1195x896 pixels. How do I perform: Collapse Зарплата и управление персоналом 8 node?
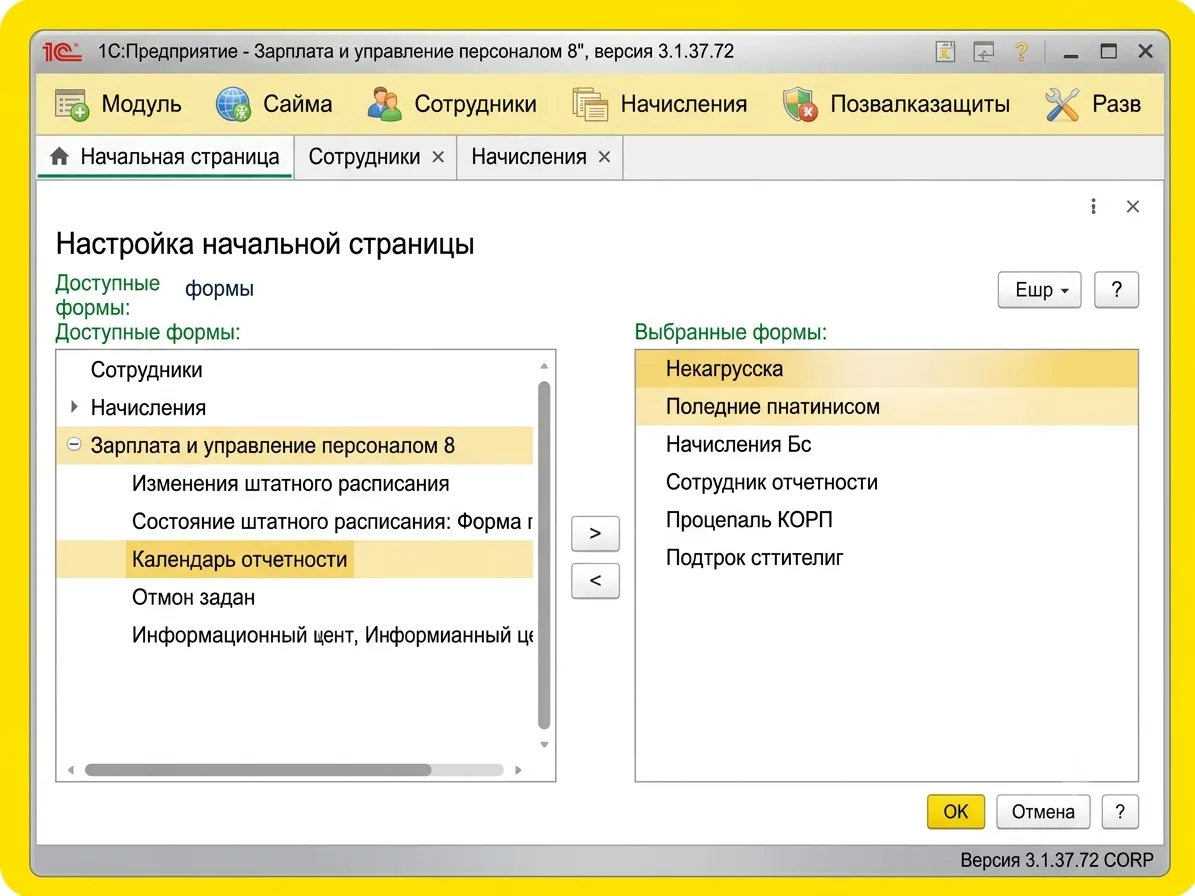74,444
